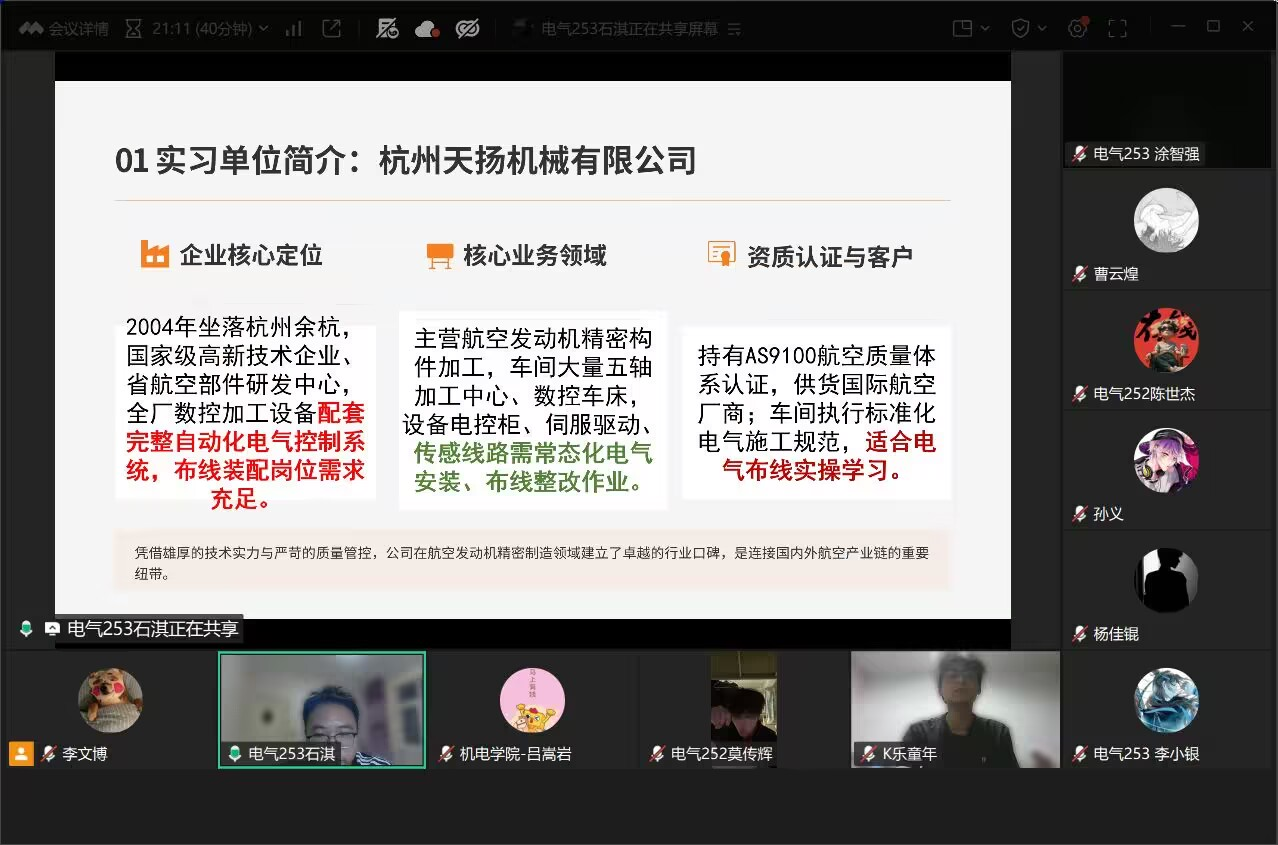Click muted mic icon beside 杨佳锟
The image size is (1278, 845).
[1079, 634]
